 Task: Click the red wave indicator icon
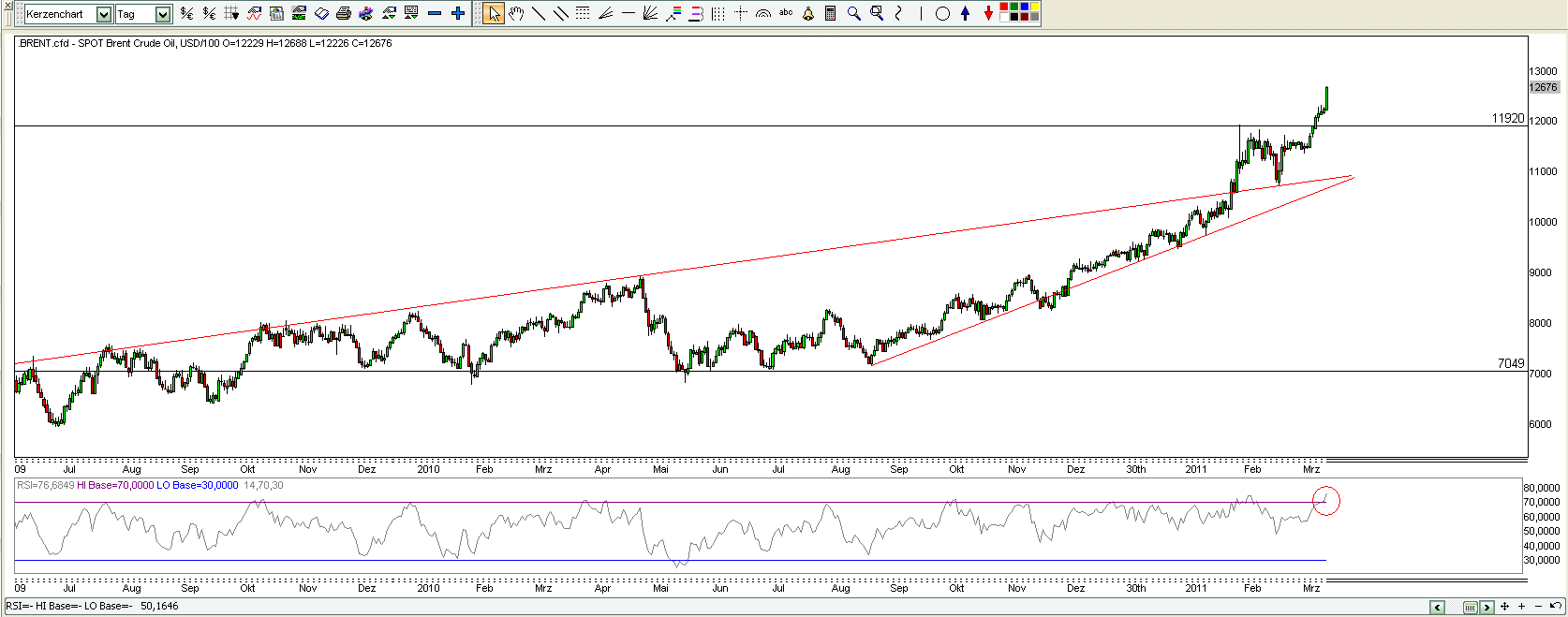click(254, 13)
